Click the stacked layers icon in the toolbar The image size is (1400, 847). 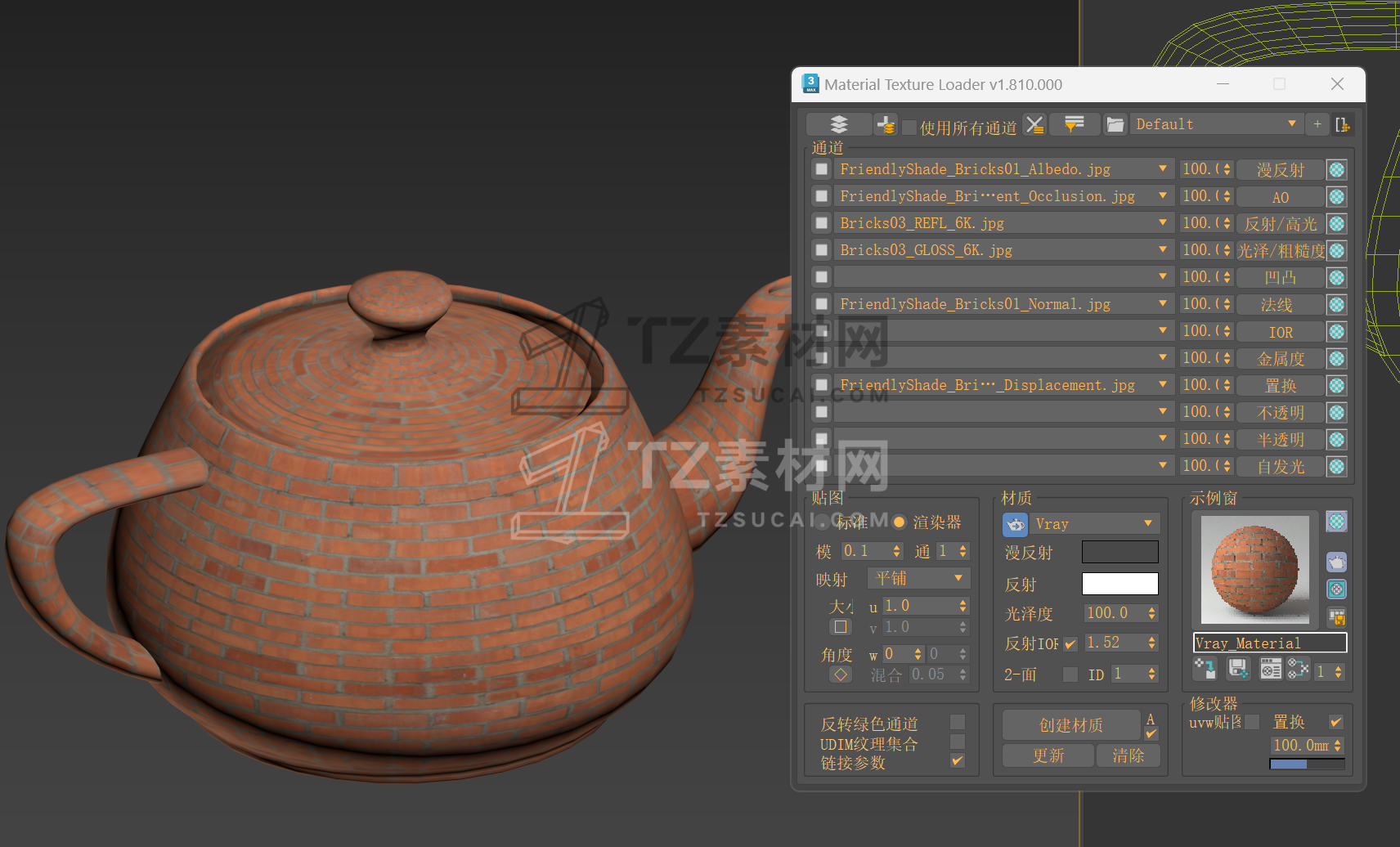coord(838,124)
